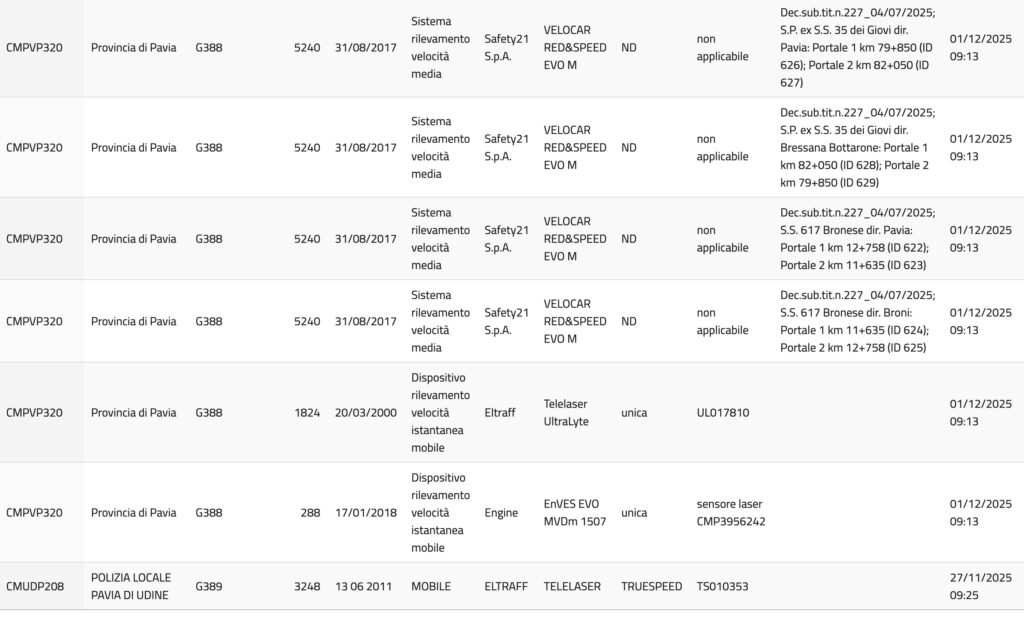The image size is (1024, 617).
Task: Select the S.S. 617 Bronese dir. Broni description
Action: 857,321
